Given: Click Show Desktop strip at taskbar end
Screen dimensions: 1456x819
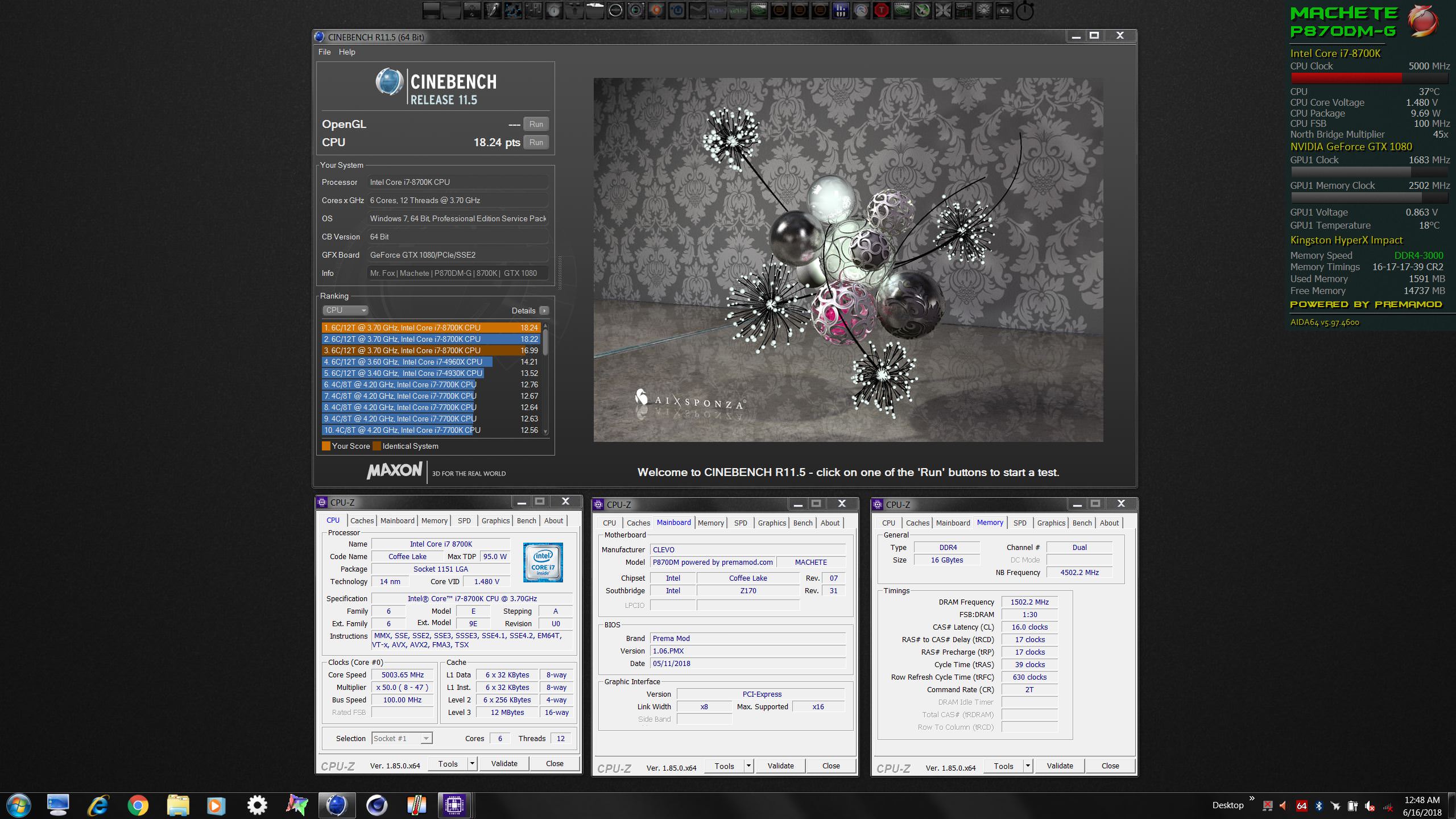Looking at the screenshot, I should (1453, 805).
